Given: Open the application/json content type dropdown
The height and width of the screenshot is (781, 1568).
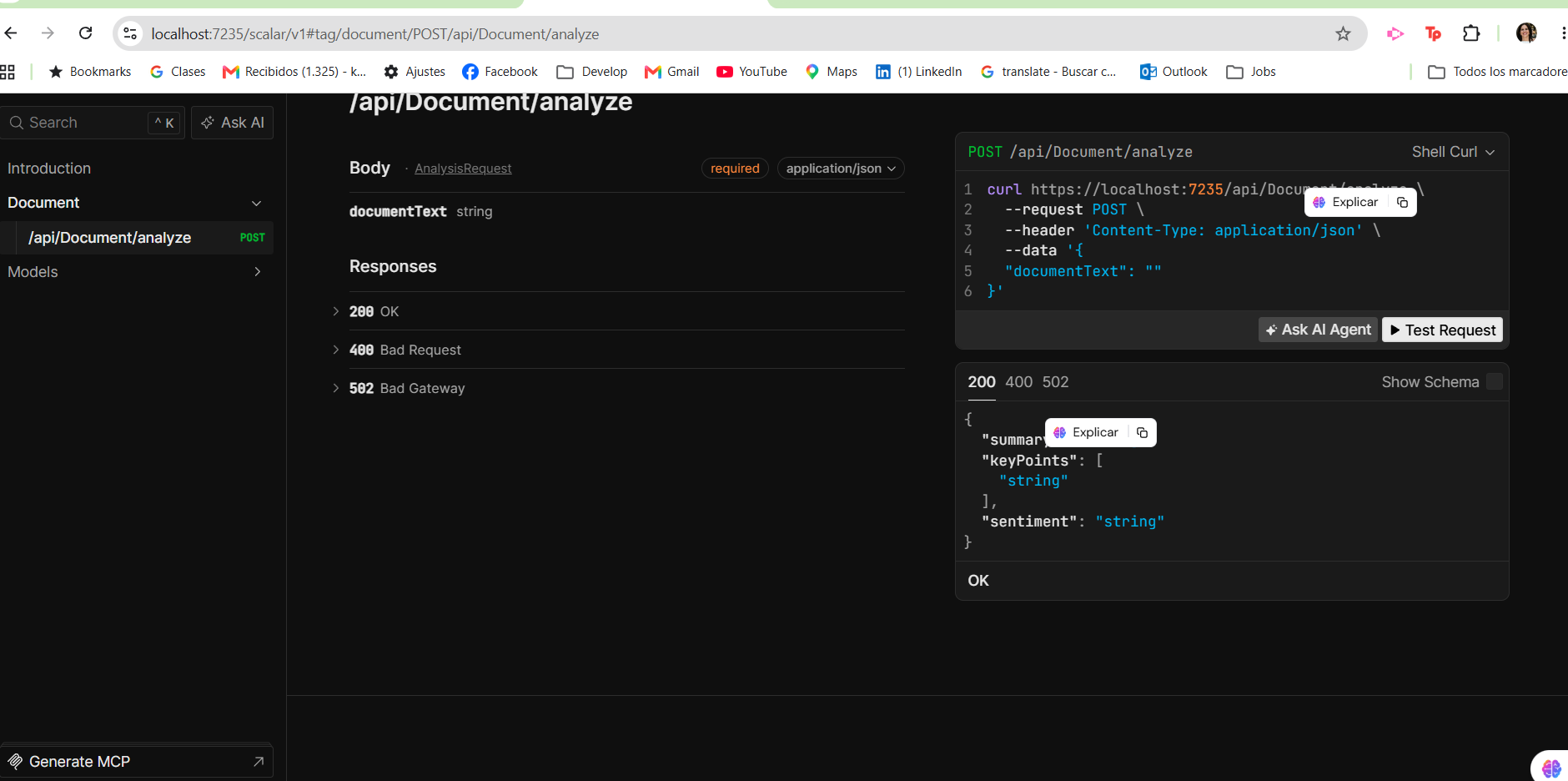Looking at the screenshot, I should point(841,169).
